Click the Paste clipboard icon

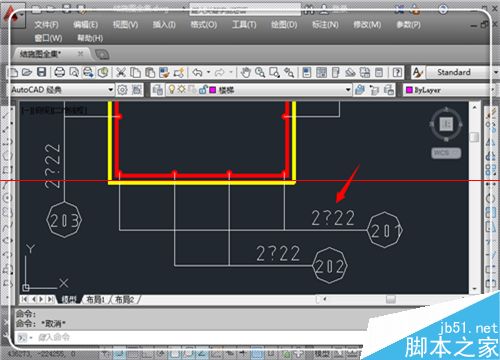150,72
